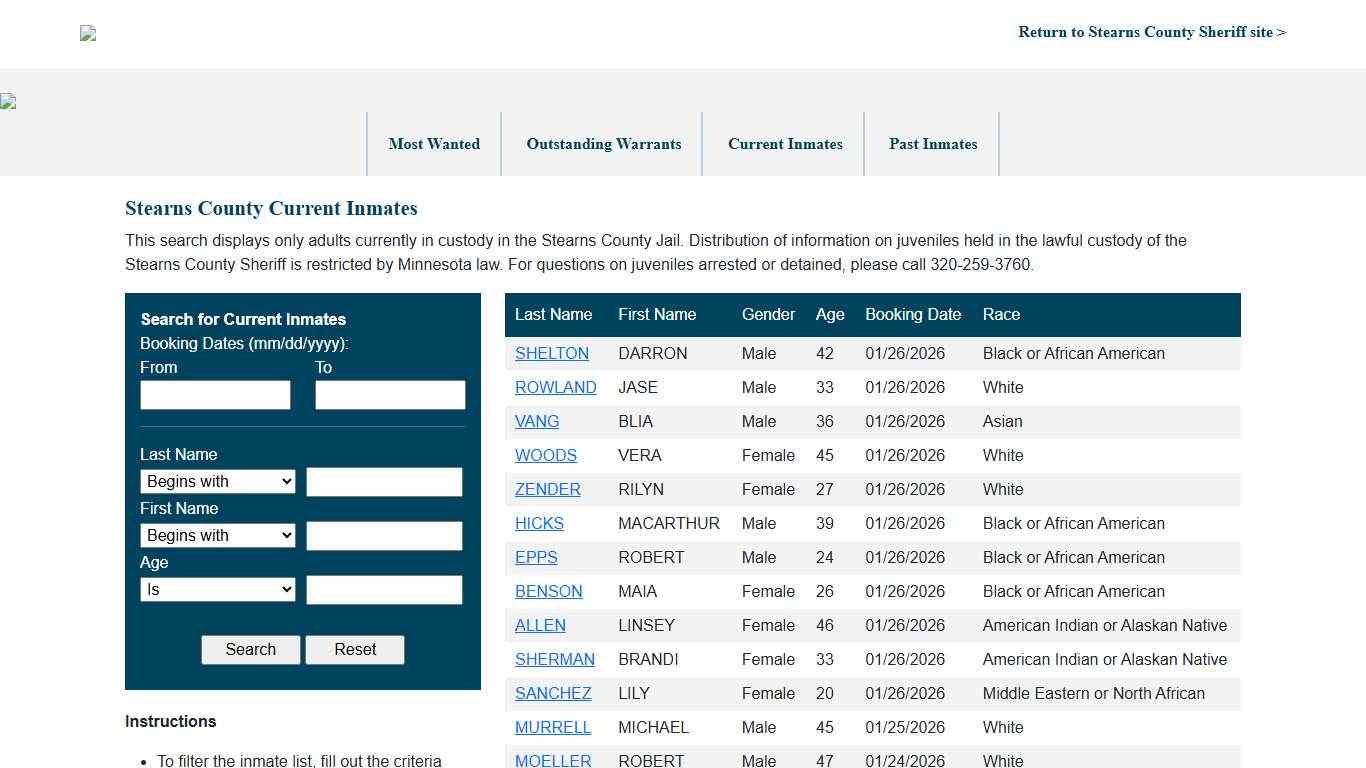Open the First Name match type dropdown

[x=217, y=535]
